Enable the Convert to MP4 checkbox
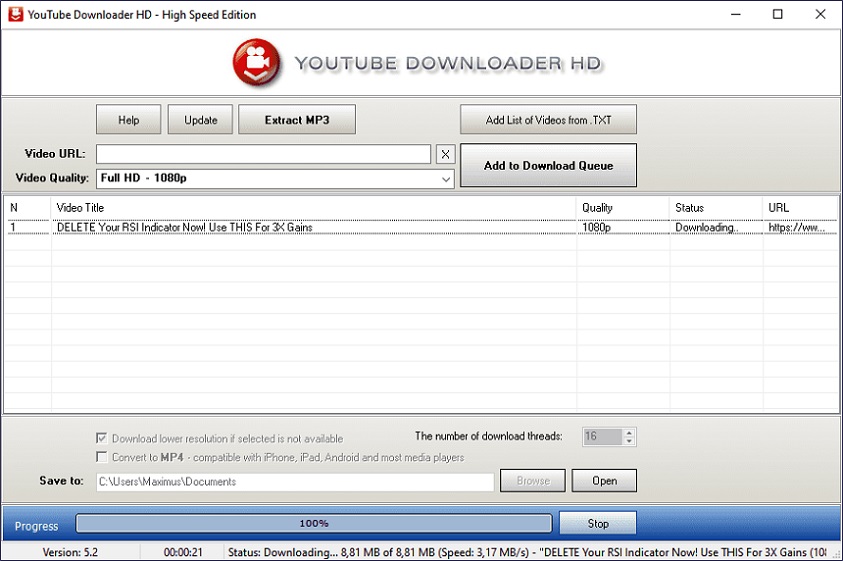The width and height of the screenshot is (843, 561). coord(101,457)
